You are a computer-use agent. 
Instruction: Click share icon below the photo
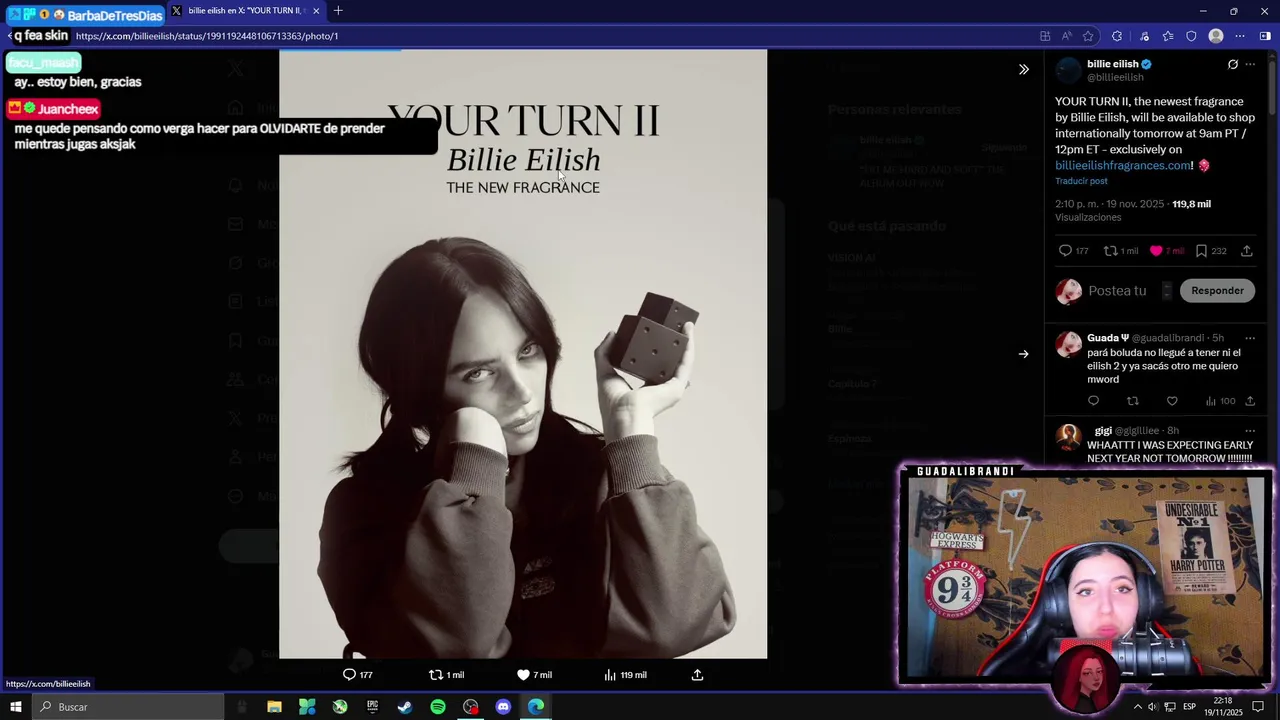click(x=697, y=675)
